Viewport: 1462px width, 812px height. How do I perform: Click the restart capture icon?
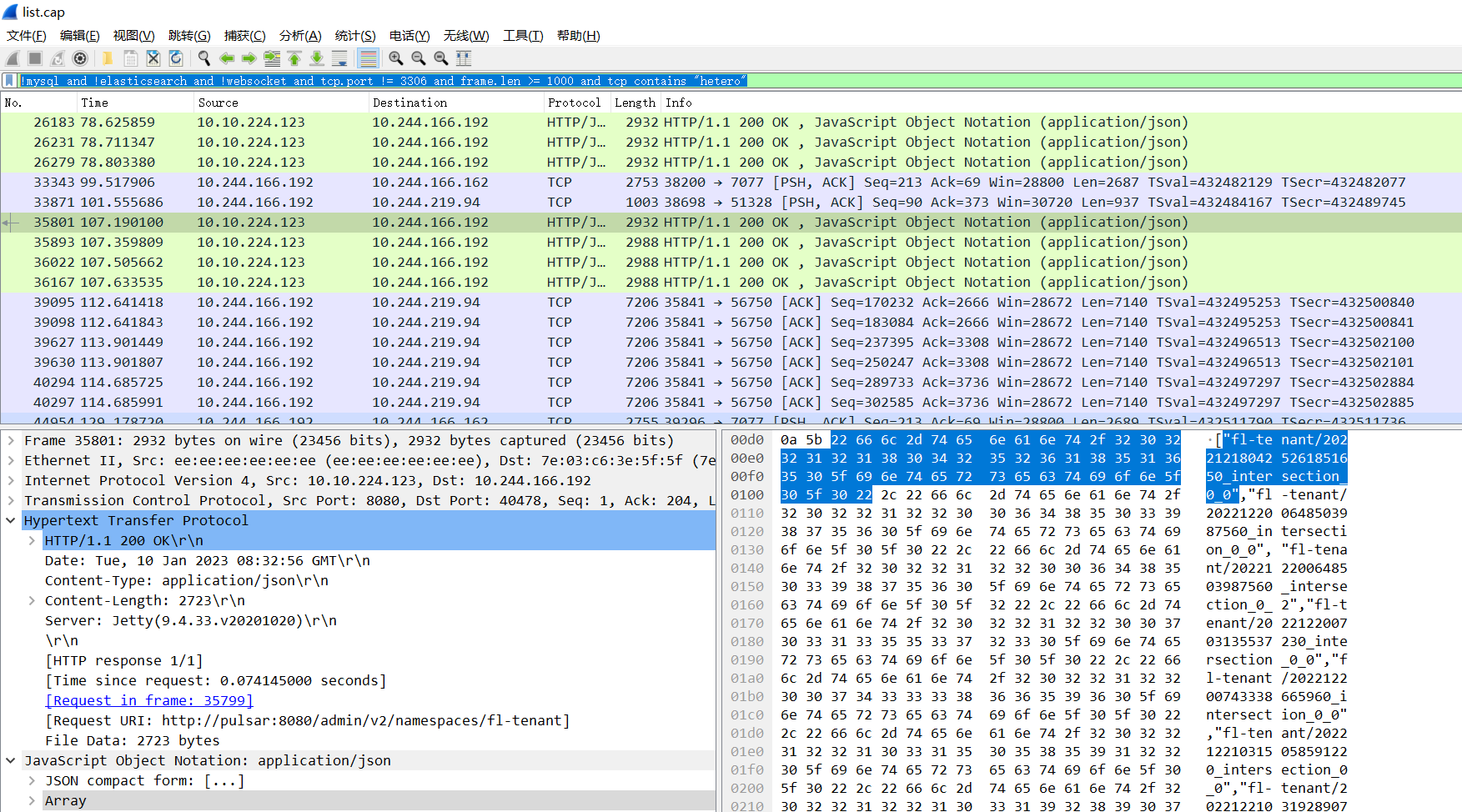[x=58, y=58]
